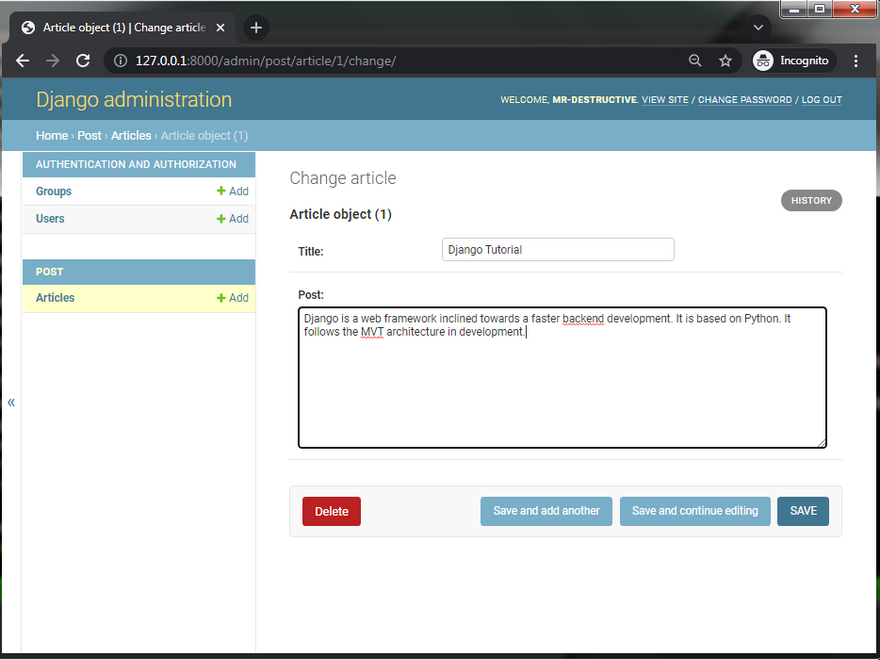Click Save and continue editing
Screen dimensions: 880x660
[x=695, y=511]
